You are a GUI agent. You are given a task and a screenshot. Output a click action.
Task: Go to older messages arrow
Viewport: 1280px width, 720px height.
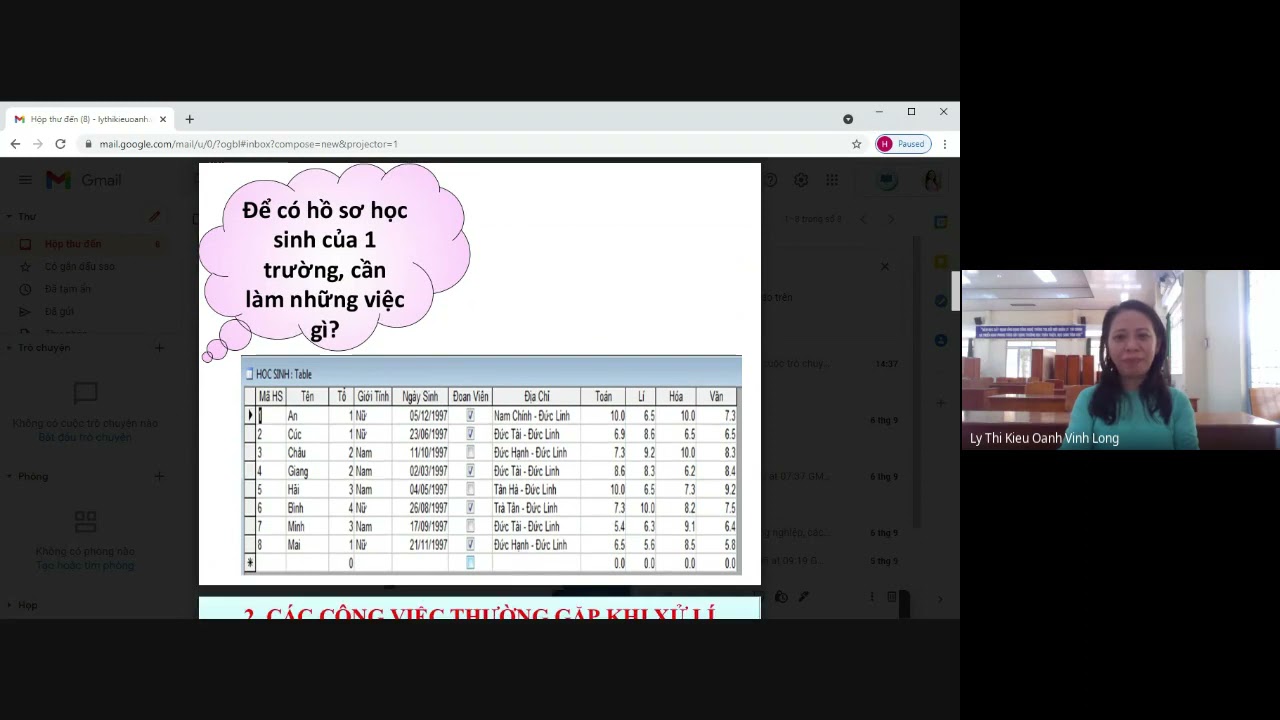(x=891, y=219)
